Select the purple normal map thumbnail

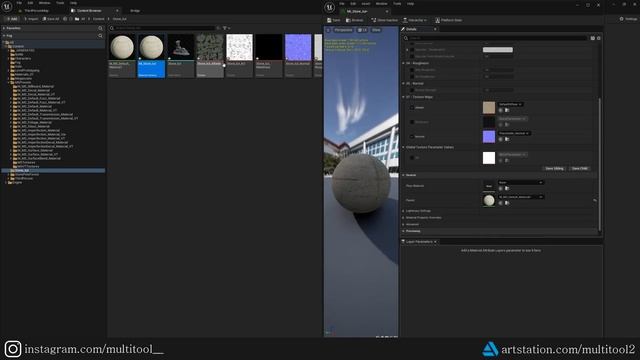coord(298,47)
